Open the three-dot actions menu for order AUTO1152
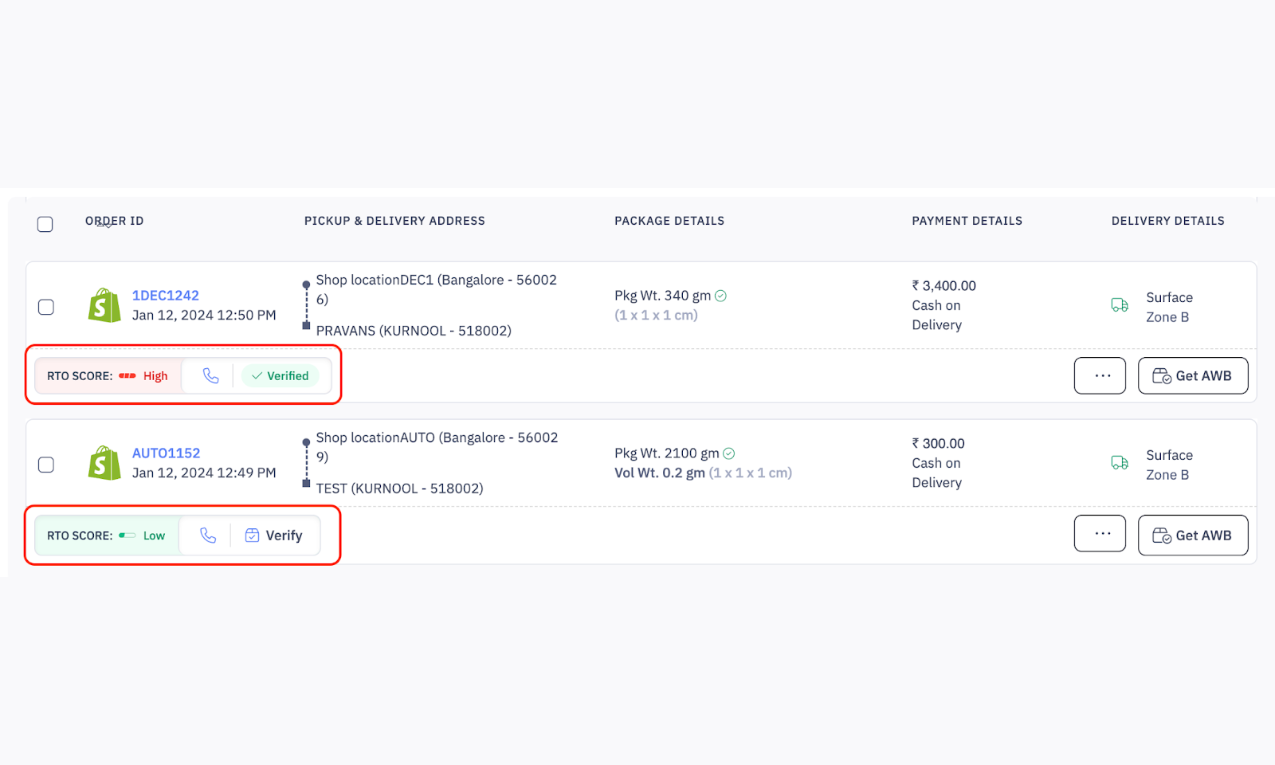This screenshot has height=765, width=1275. coord(1100,534)
